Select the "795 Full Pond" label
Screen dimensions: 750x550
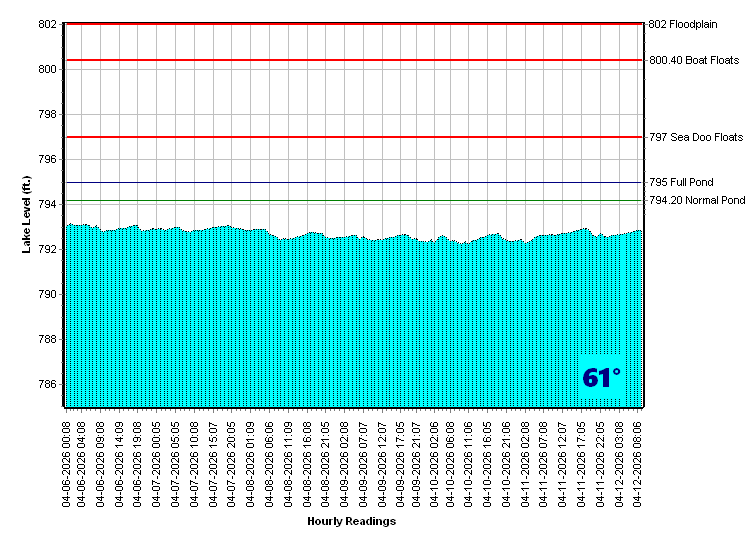[679, 183]
